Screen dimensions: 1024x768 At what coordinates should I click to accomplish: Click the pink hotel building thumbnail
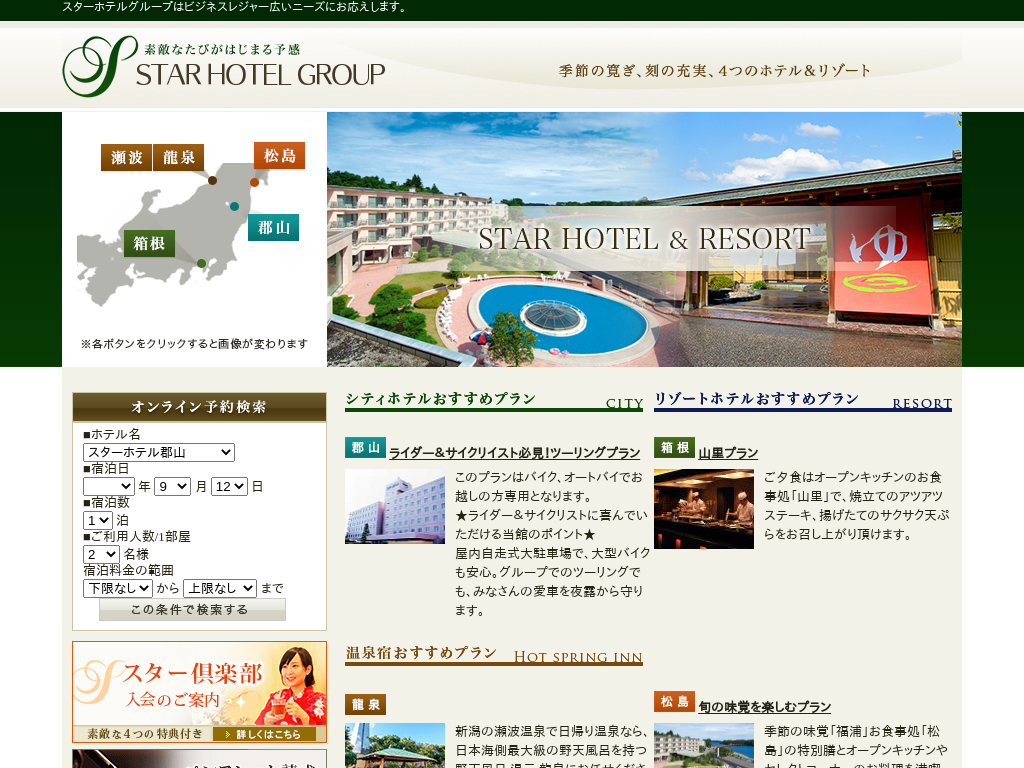pos(394,506)
